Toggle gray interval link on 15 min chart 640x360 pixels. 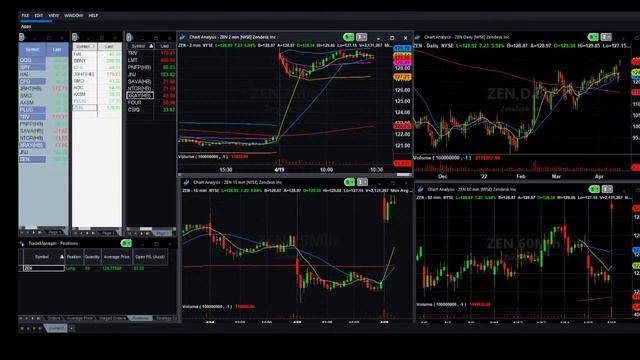(x=362, y=182)
